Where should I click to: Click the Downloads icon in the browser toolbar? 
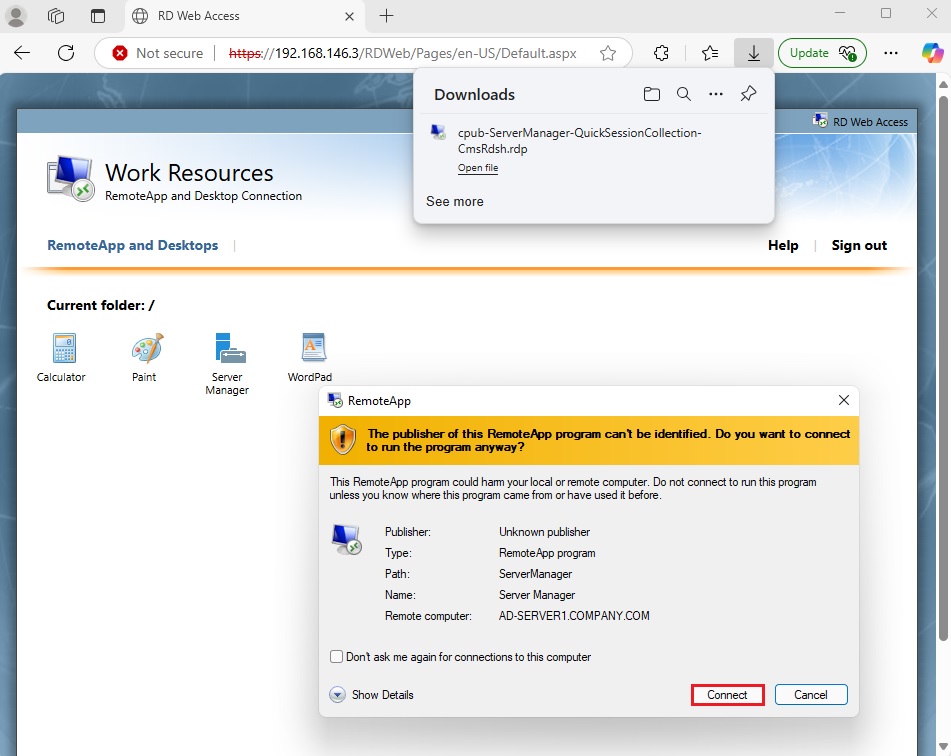(x=754, y=52)
